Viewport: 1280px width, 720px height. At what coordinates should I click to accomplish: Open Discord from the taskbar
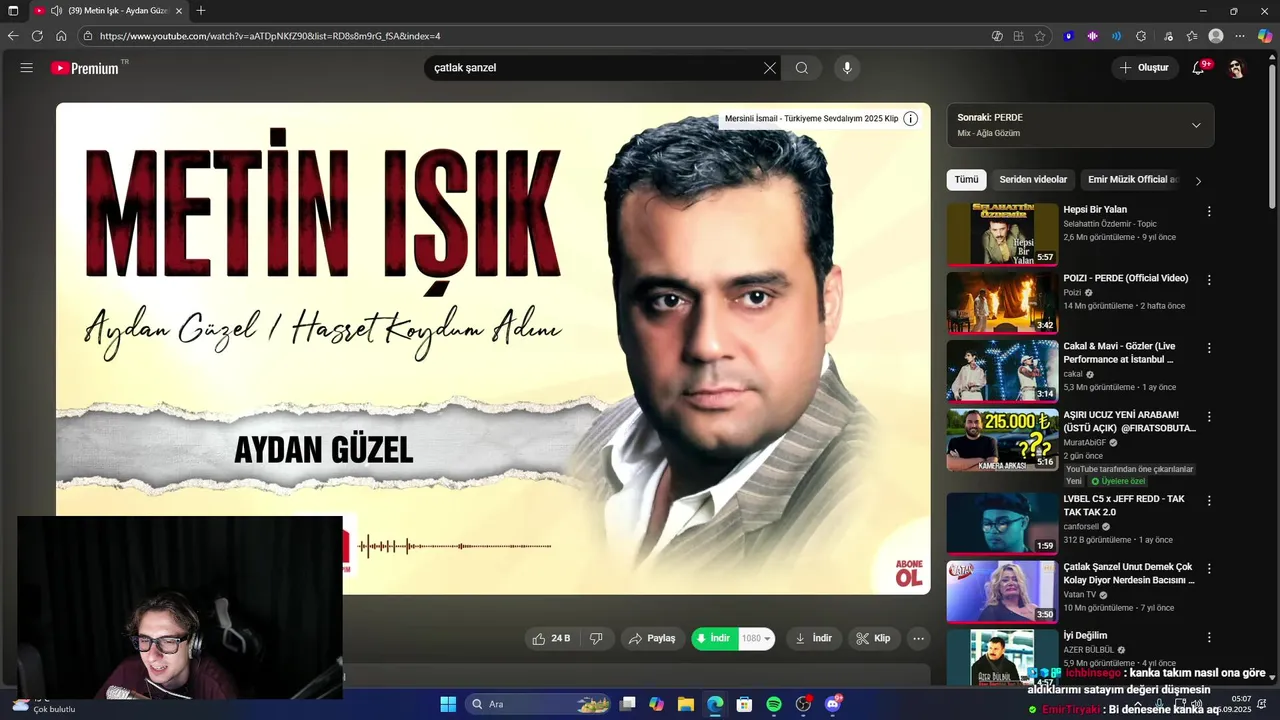click(833, 704)
